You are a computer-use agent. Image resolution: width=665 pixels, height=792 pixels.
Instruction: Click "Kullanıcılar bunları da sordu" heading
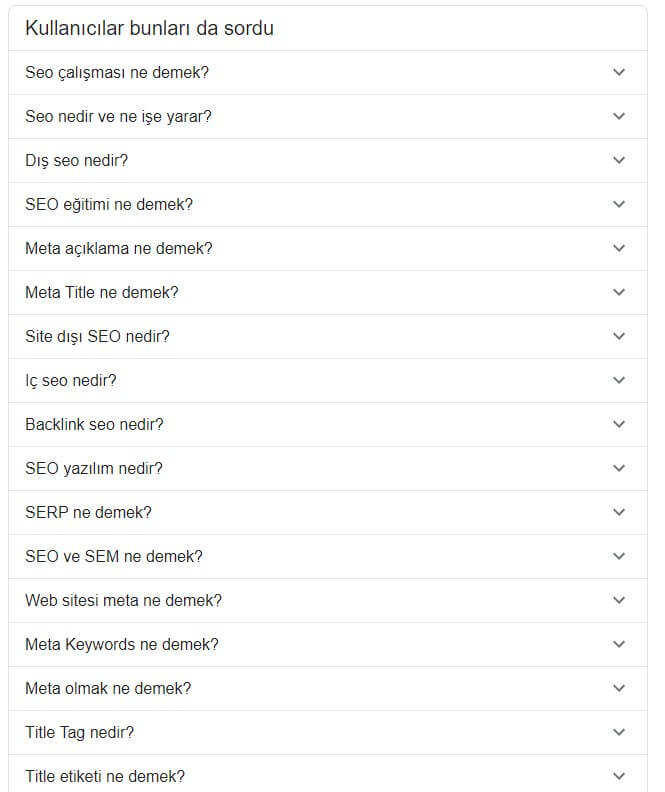click(149, 28)
